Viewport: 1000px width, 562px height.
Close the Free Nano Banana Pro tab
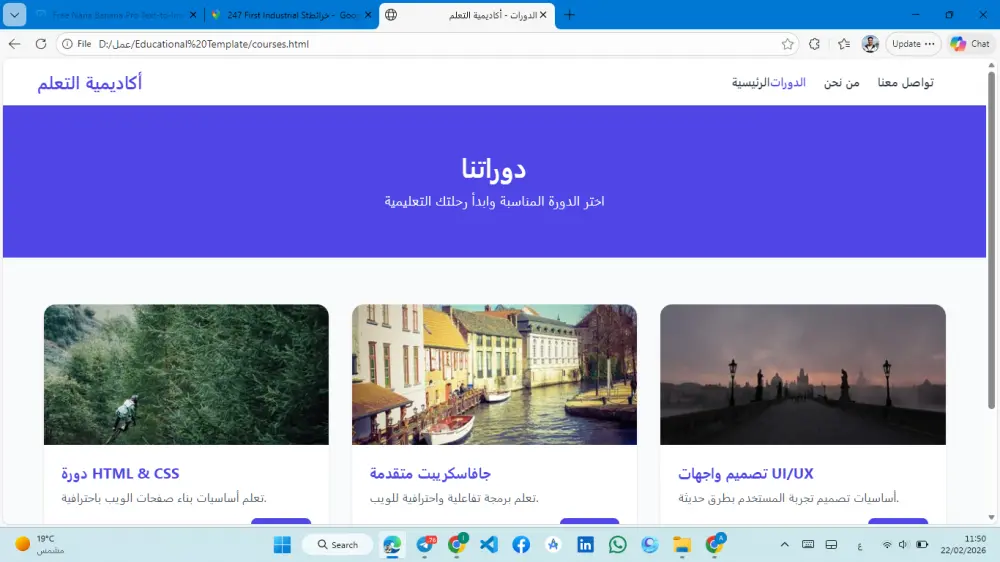tap(193, 15)
